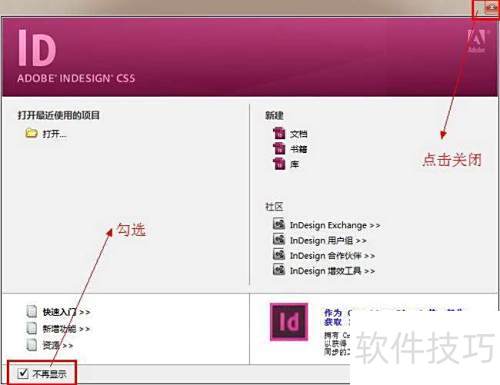Create a new 文档 via its label
The width and height of the screenshot is (500, 385).
coord(298,134)
